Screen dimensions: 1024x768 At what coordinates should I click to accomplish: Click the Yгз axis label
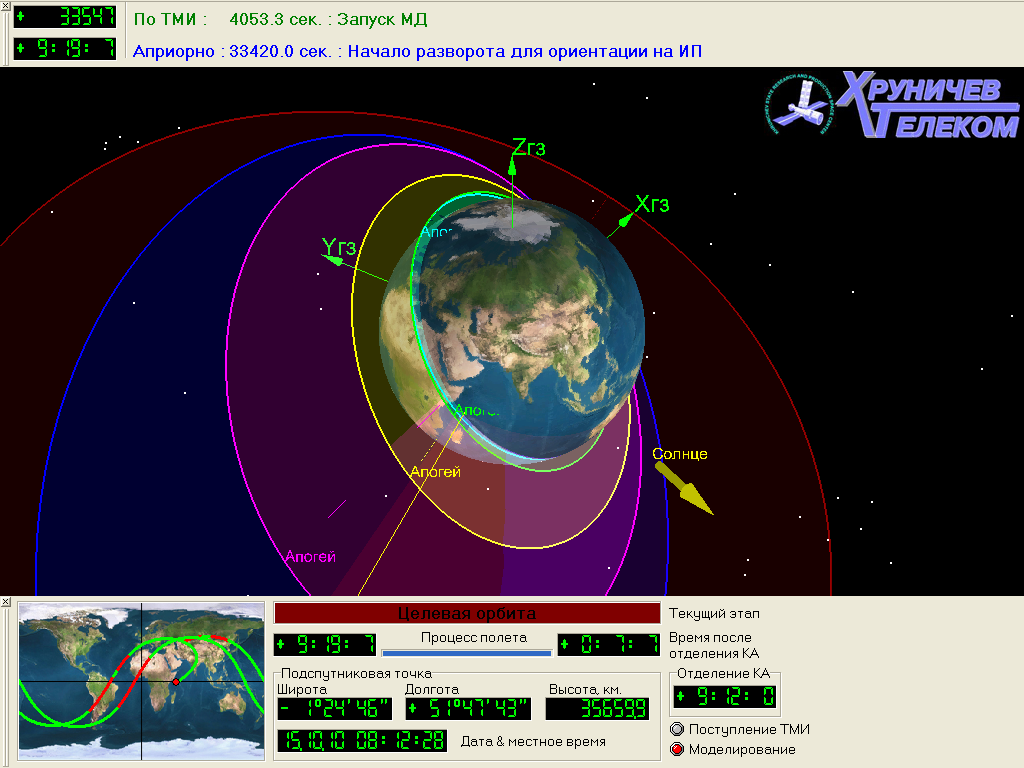338,247
